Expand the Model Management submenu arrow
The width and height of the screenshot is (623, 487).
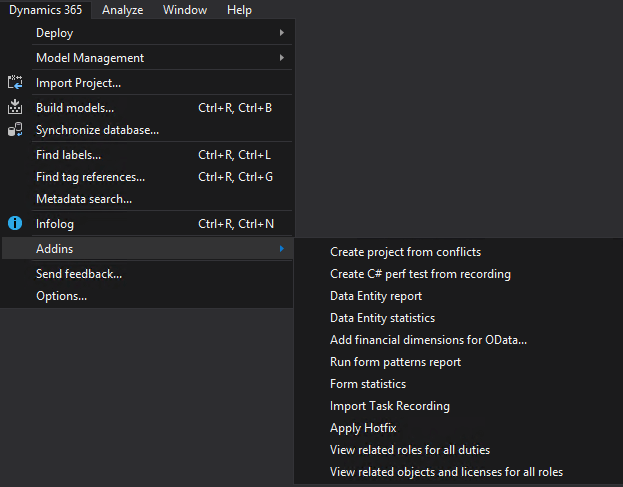point(282,58)
